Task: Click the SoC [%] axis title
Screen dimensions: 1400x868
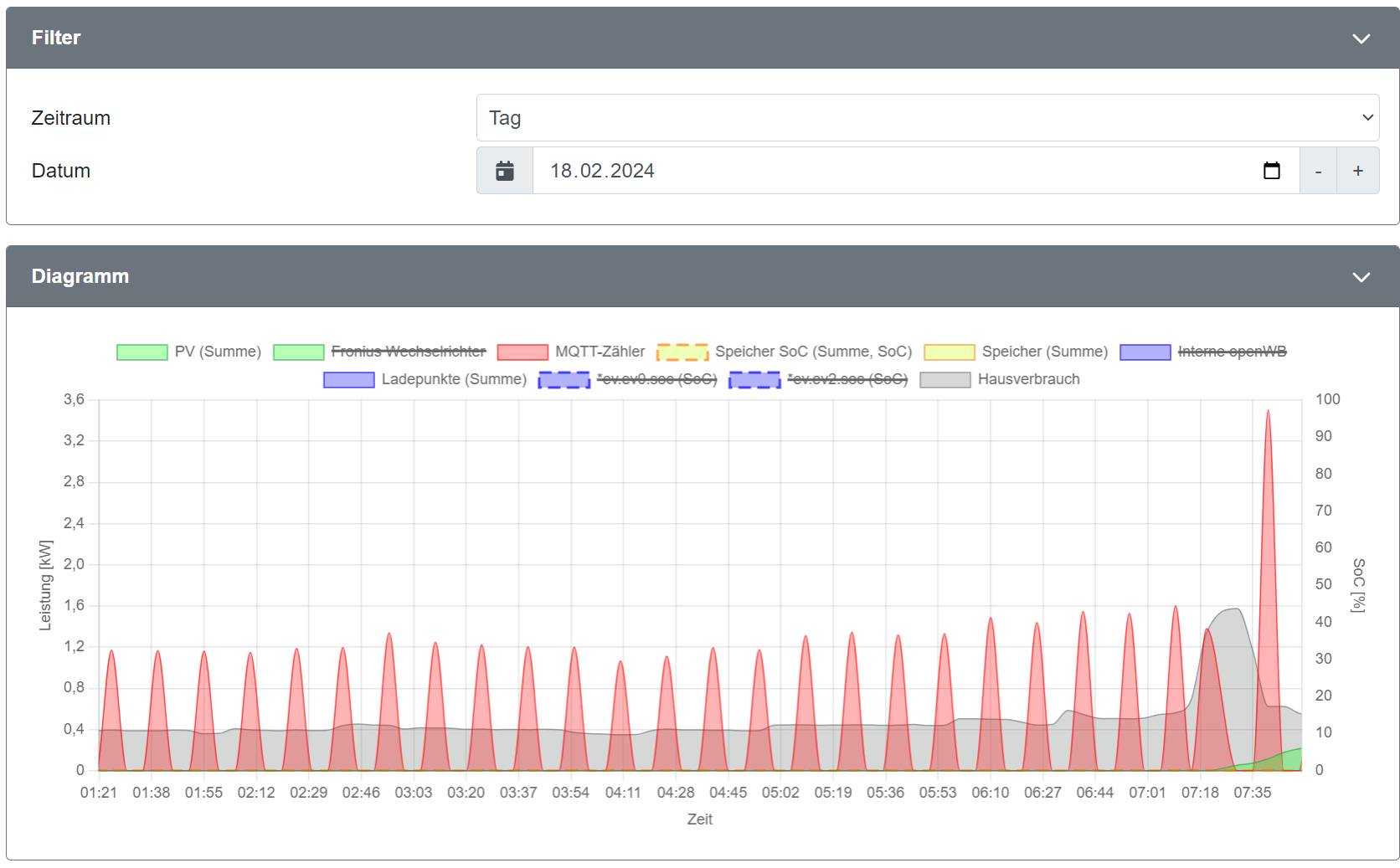Action: [1358, 585]
